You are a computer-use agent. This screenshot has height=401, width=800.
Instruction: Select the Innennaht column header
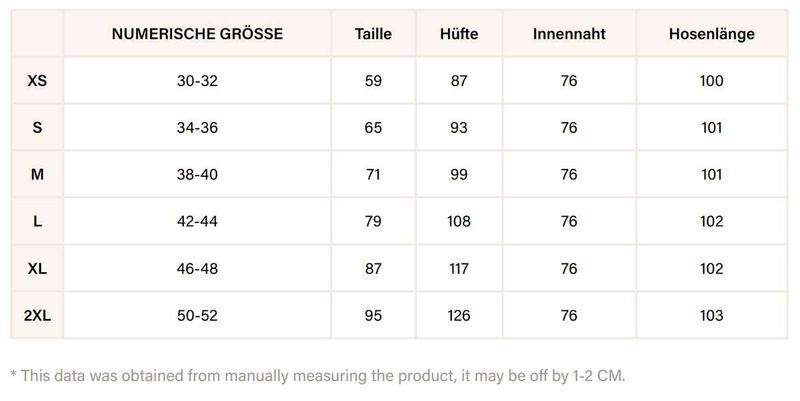[569, 34]
